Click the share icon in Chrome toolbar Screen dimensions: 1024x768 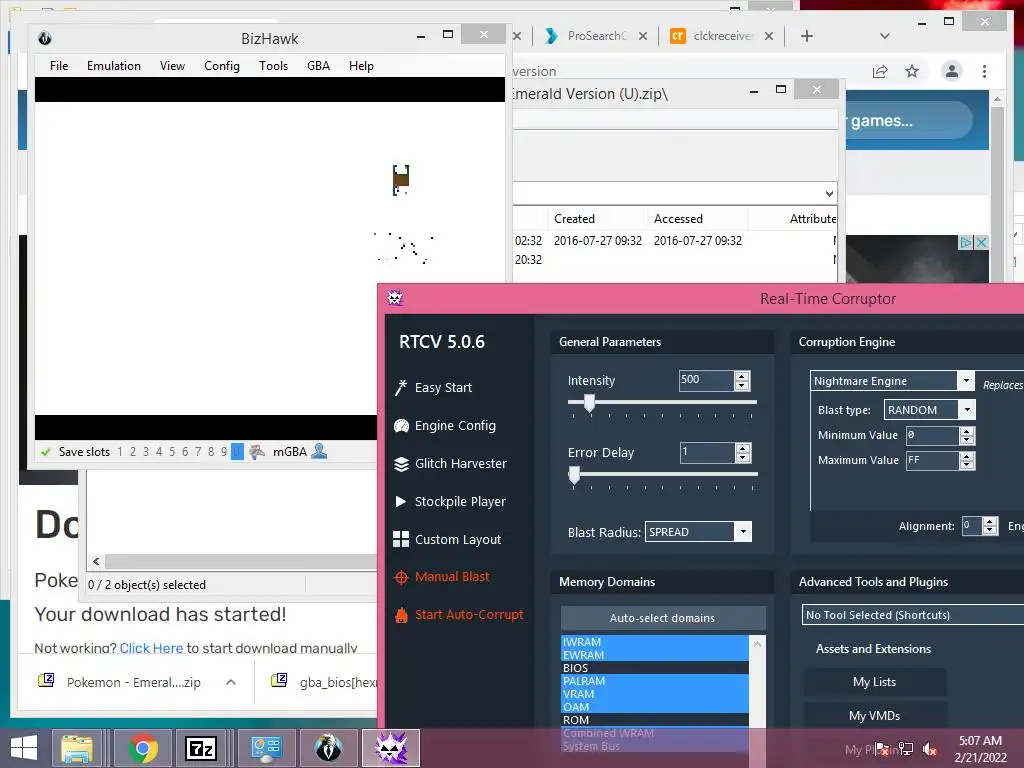point(880,71)
